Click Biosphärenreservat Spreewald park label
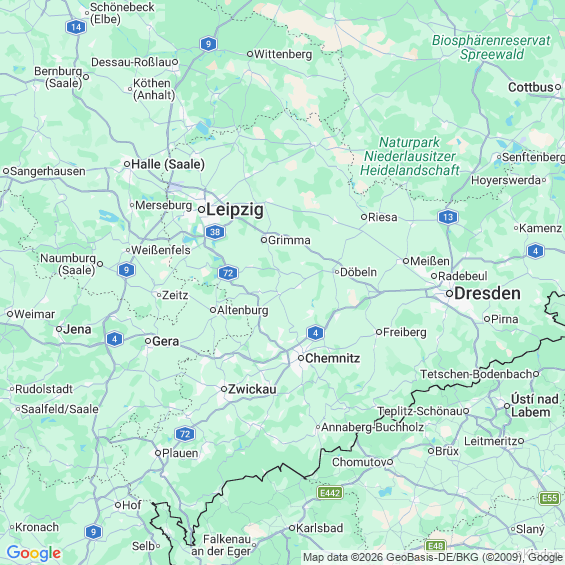 [x=491, y=48]
